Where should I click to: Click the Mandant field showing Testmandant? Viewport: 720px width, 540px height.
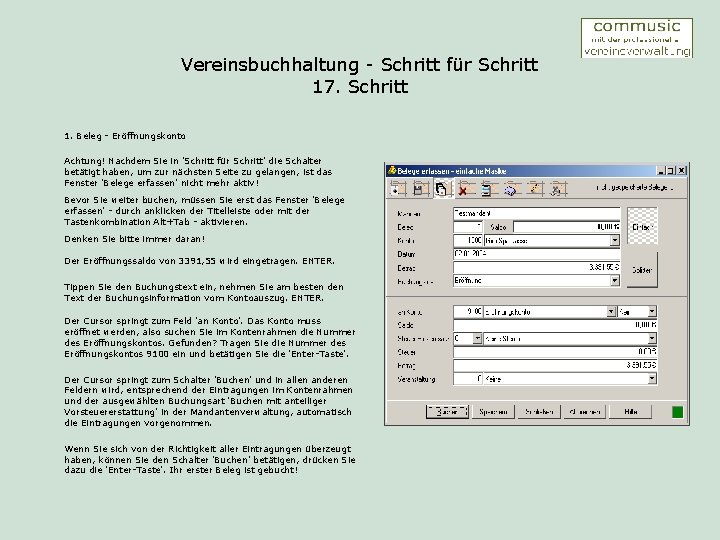[536, 214]
